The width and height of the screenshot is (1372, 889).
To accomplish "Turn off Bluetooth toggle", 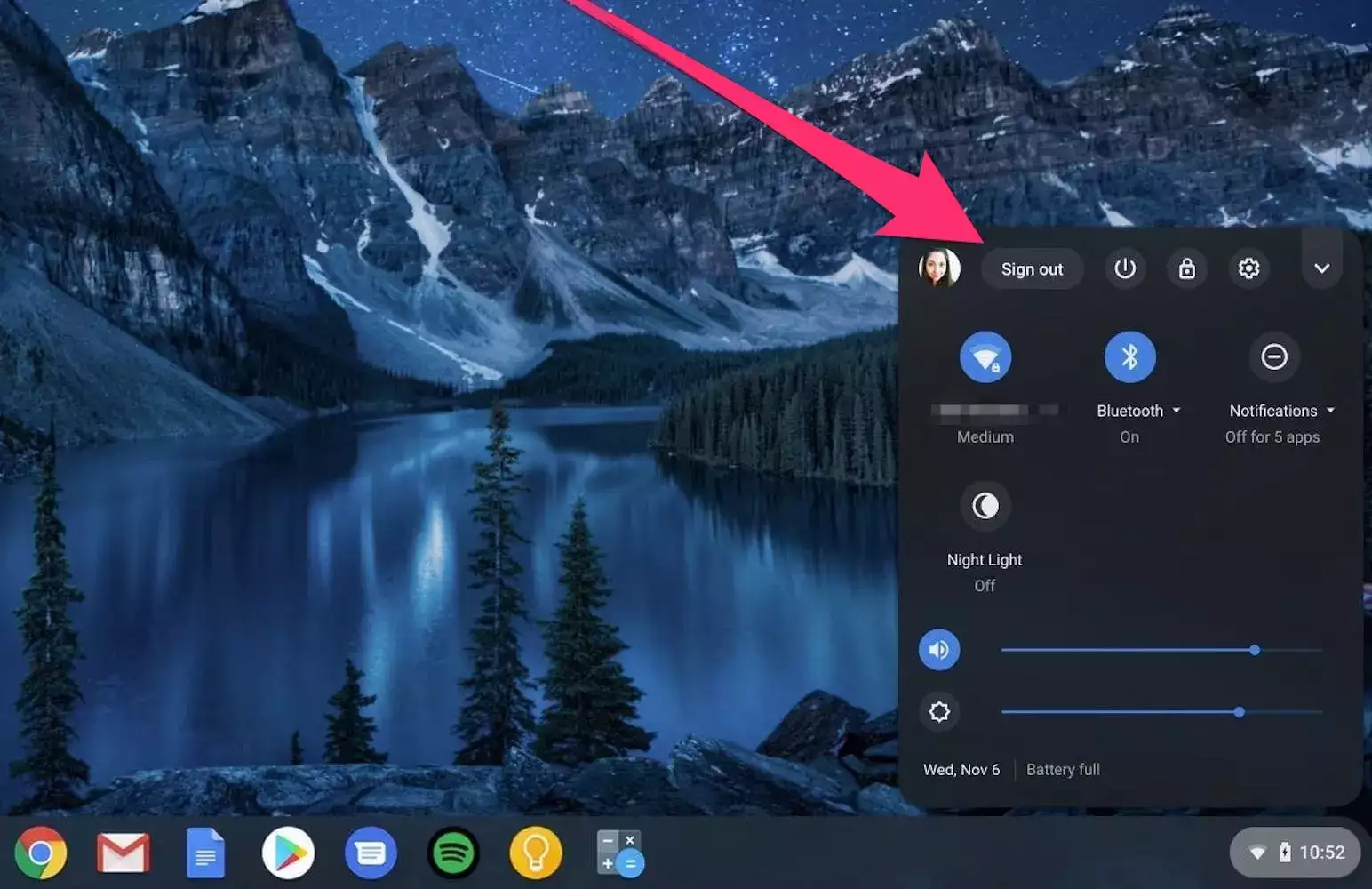I will [x=1129, y=357].
